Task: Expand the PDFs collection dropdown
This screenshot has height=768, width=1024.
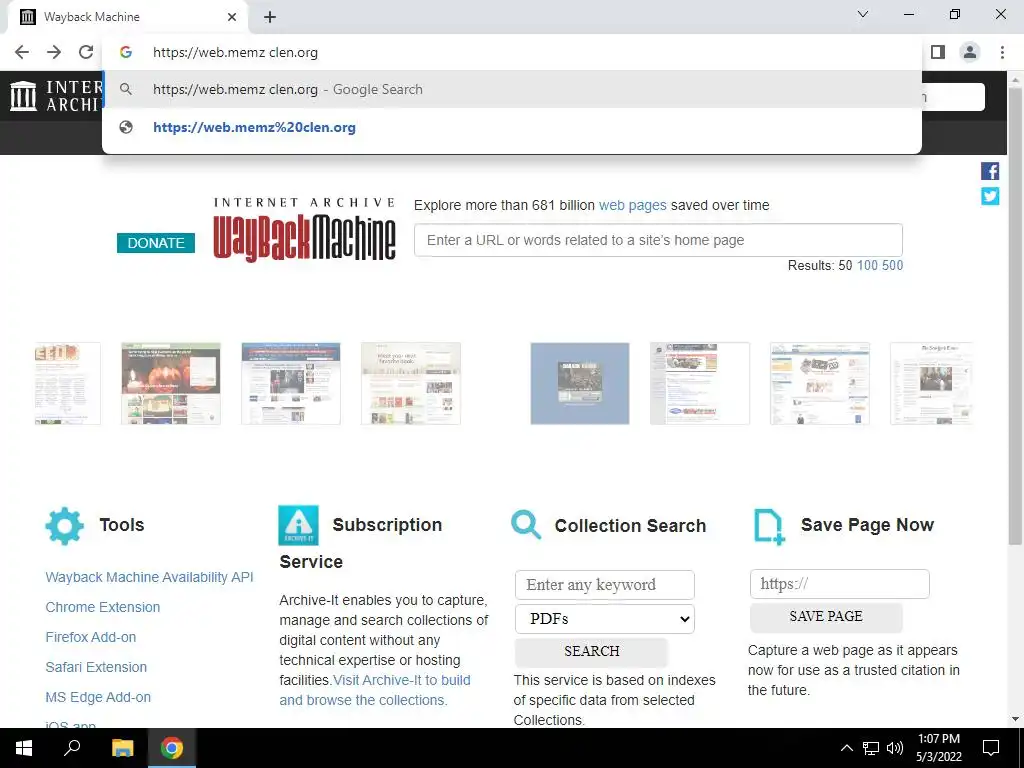Action: click(605, 619)
